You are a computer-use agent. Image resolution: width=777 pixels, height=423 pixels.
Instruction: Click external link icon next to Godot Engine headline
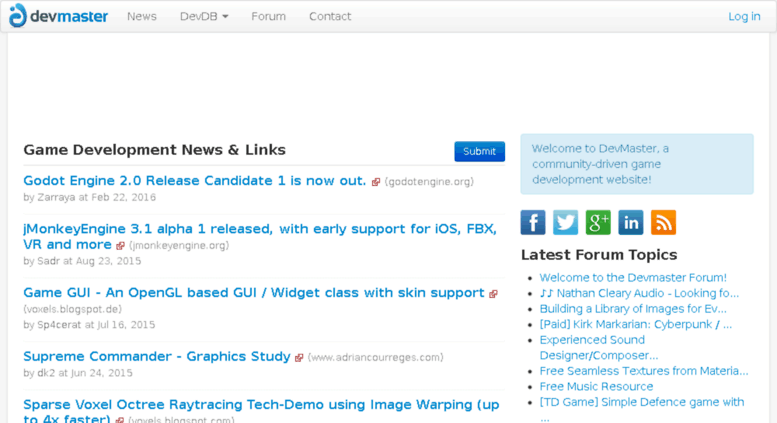pos(376,182)
